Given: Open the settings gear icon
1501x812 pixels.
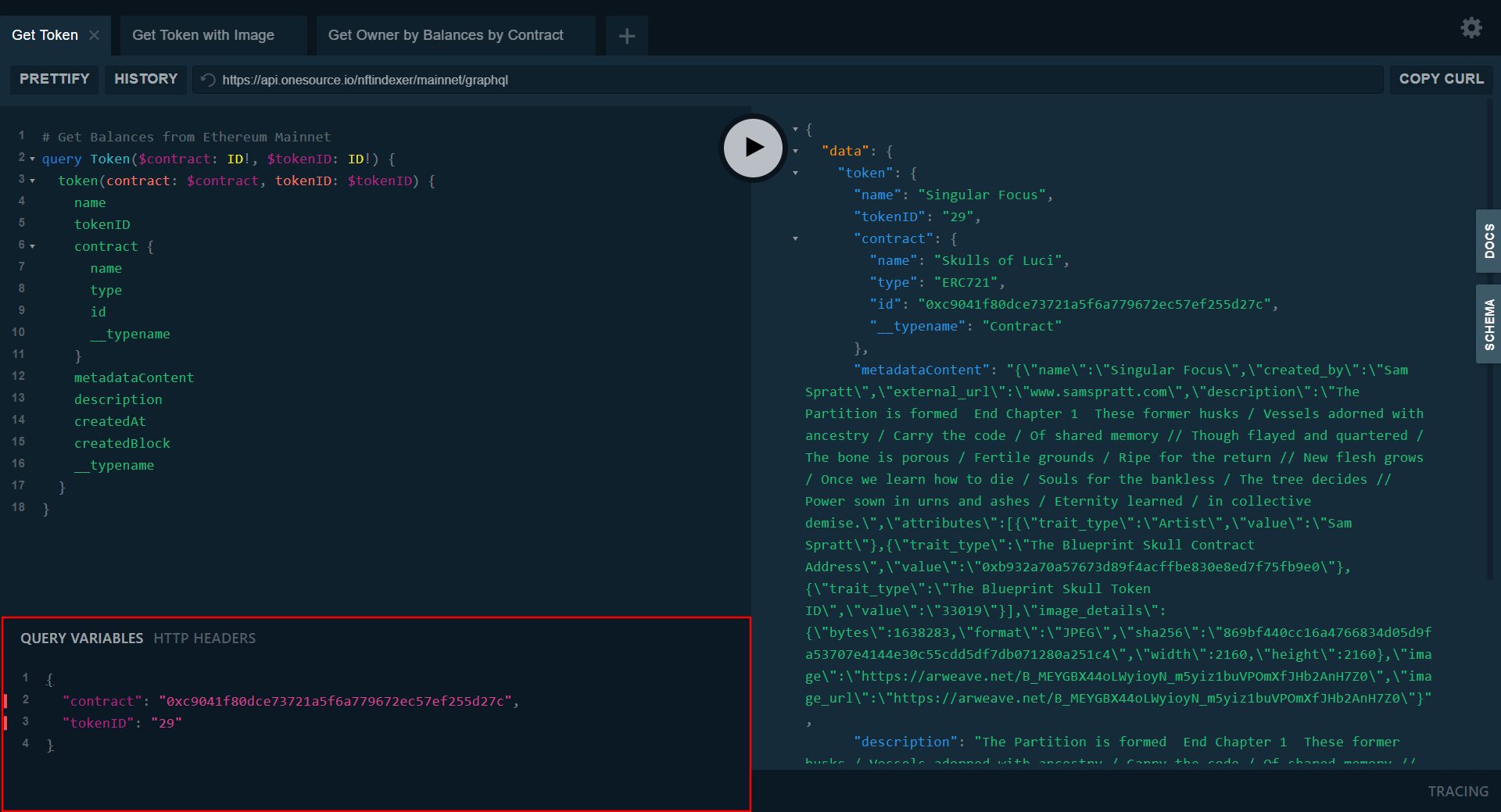Looking at the screenshot, I should [x=1471, y=28].
